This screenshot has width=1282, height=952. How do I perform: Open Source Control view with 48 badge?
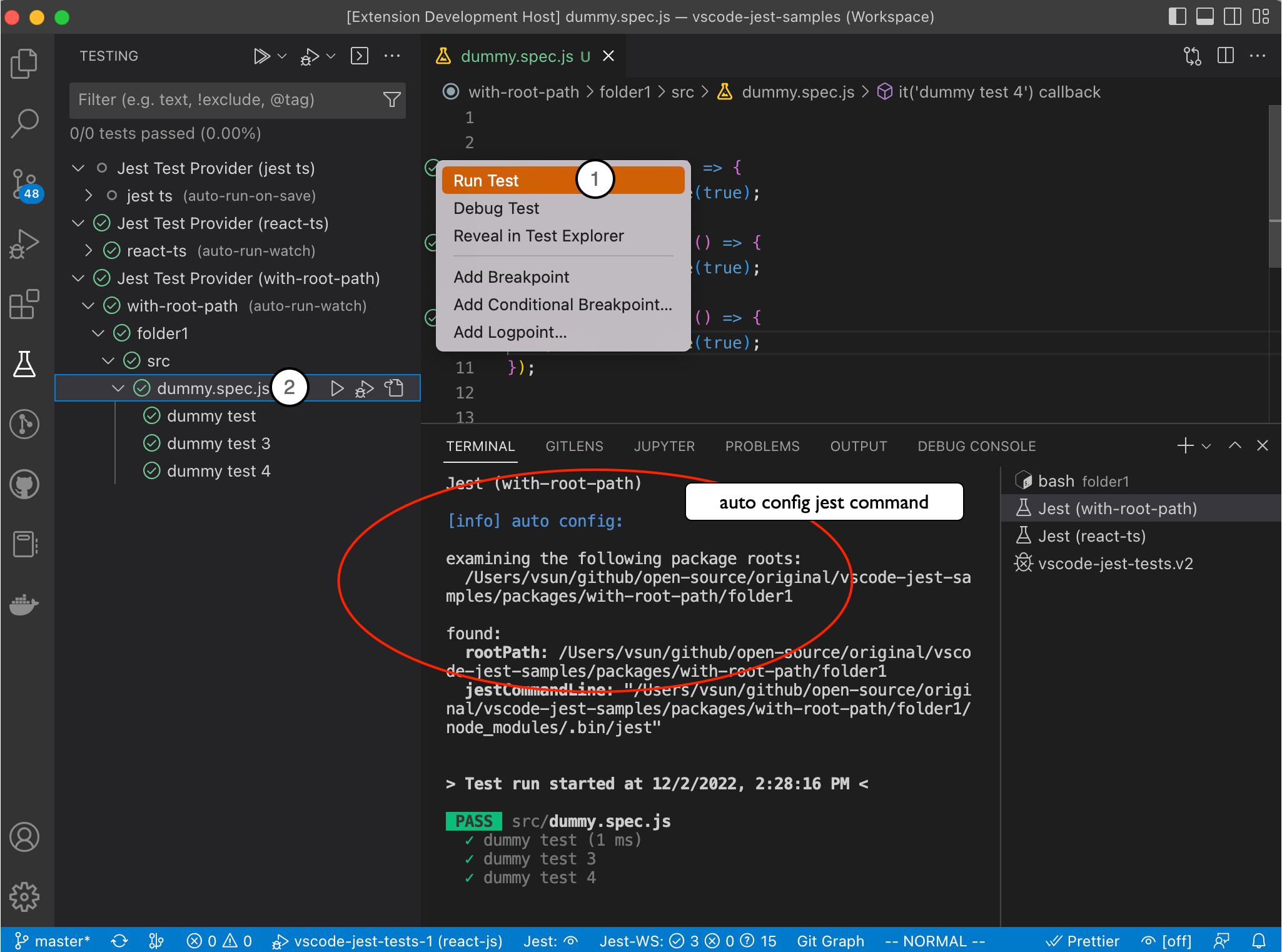click(x=24, y=185)
